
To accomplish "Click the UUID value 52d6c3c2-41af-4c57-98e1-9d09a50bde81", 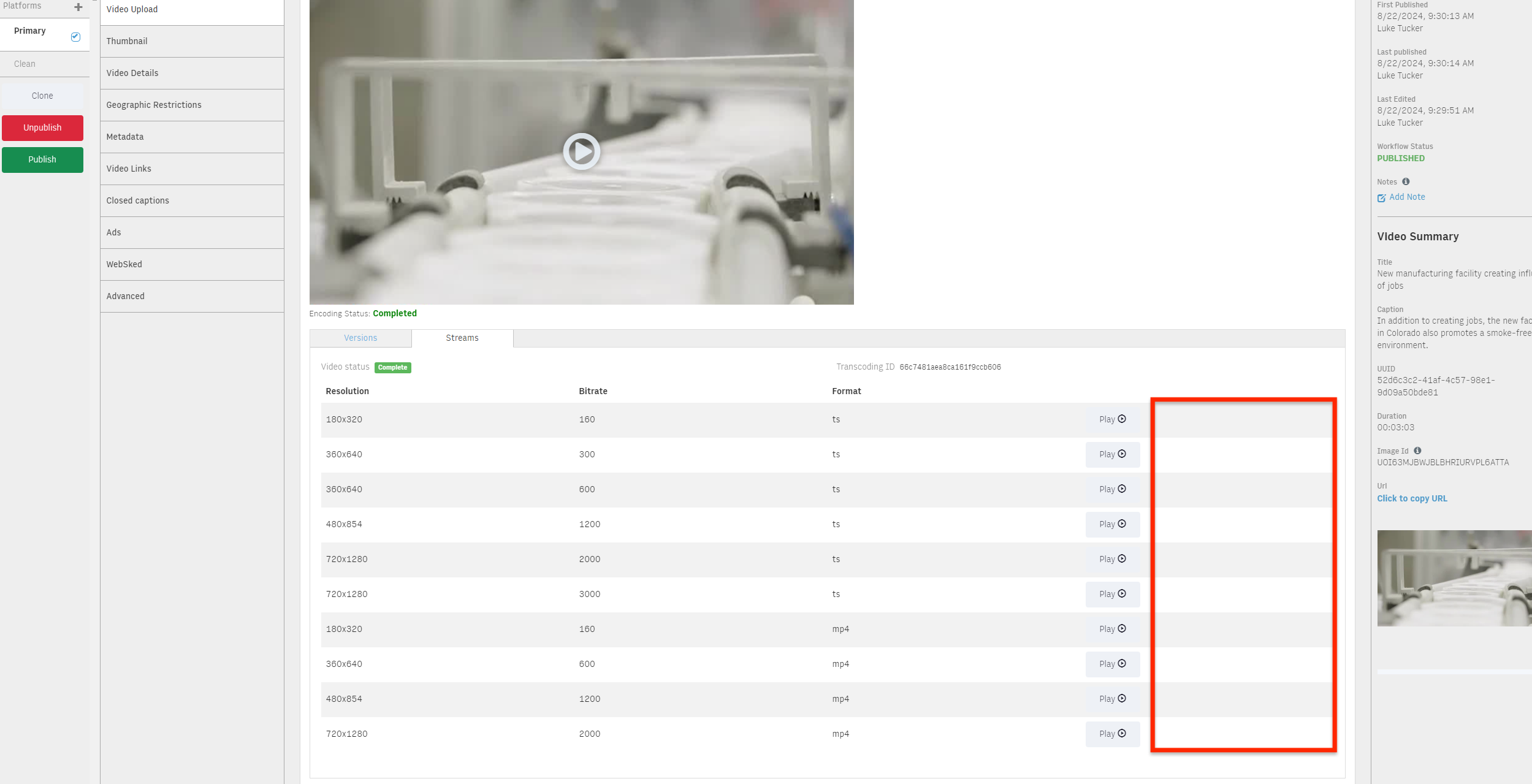I will 1436,386.
